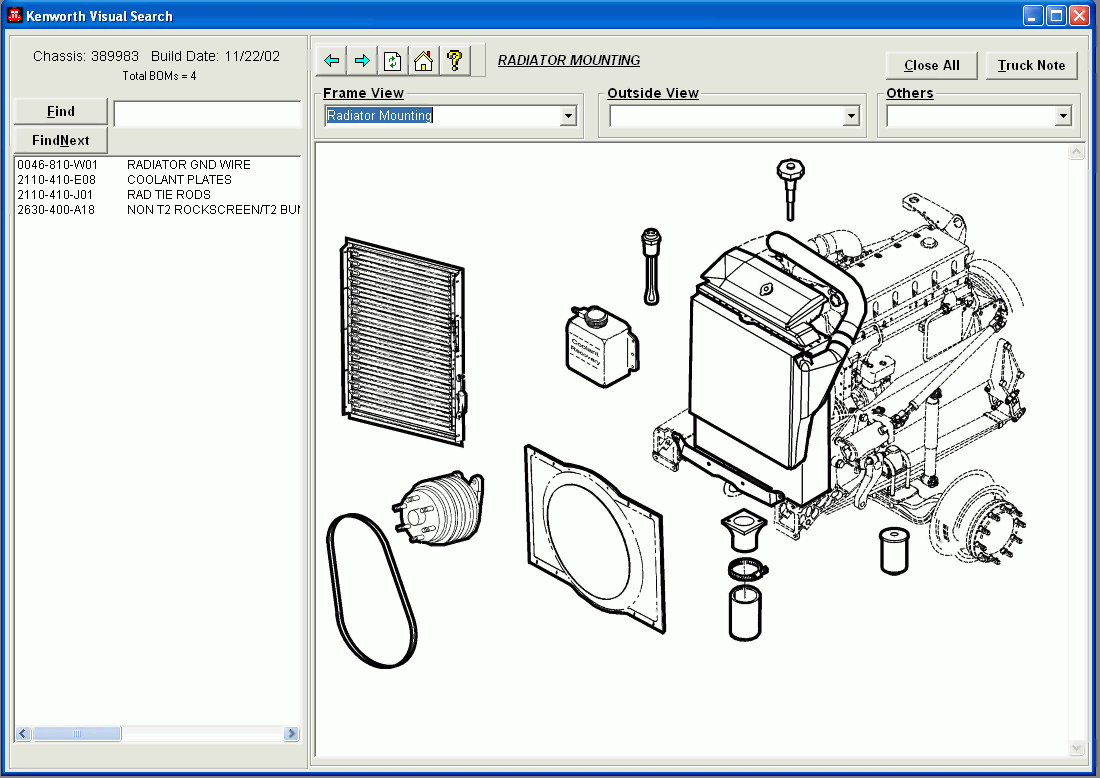Select the coolant recovery tank in diagram
This screenshot has width=1100, height=778.
598,345
